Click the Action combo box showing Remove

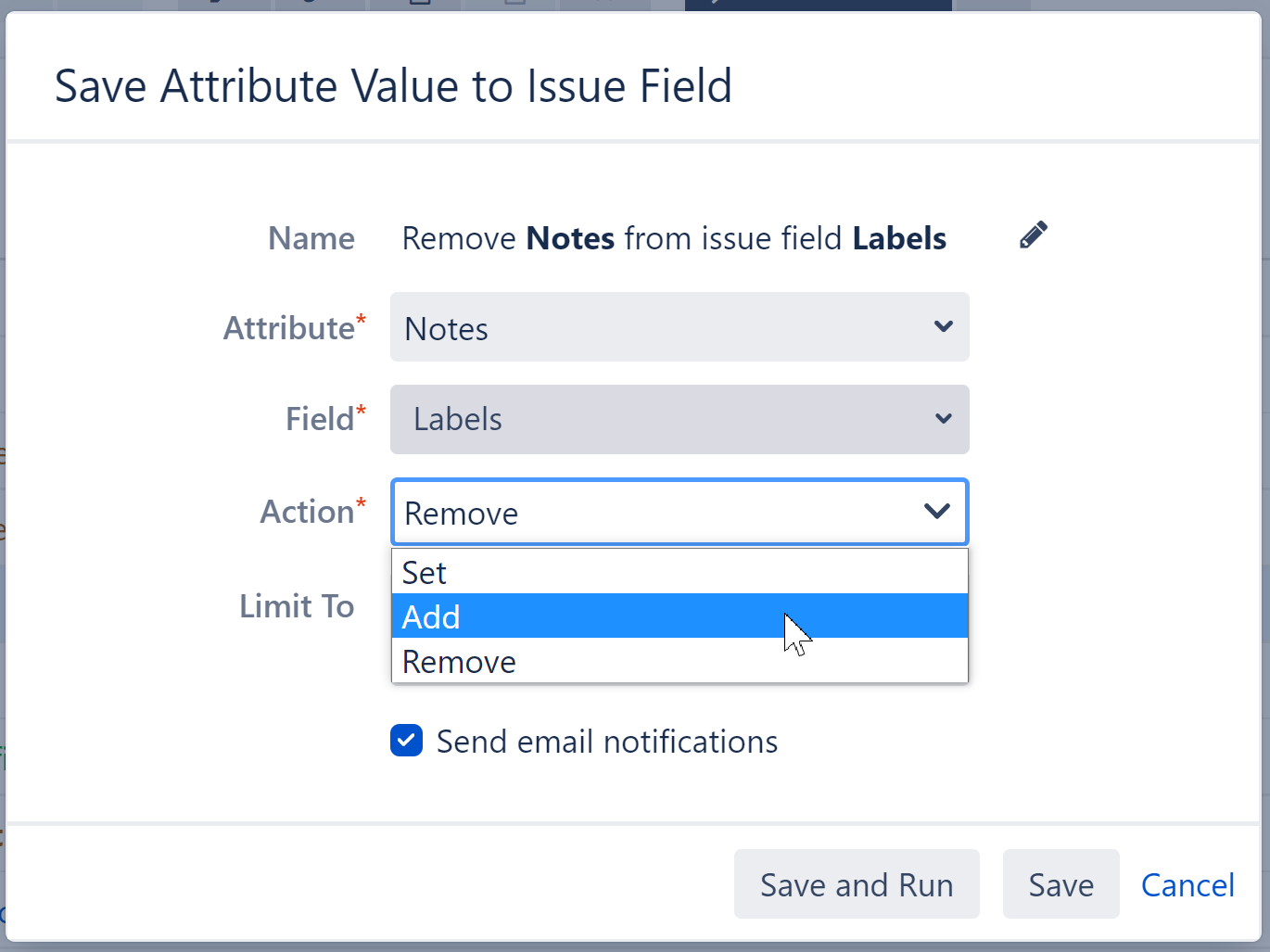pyautogui.click(x=679, y=512)
